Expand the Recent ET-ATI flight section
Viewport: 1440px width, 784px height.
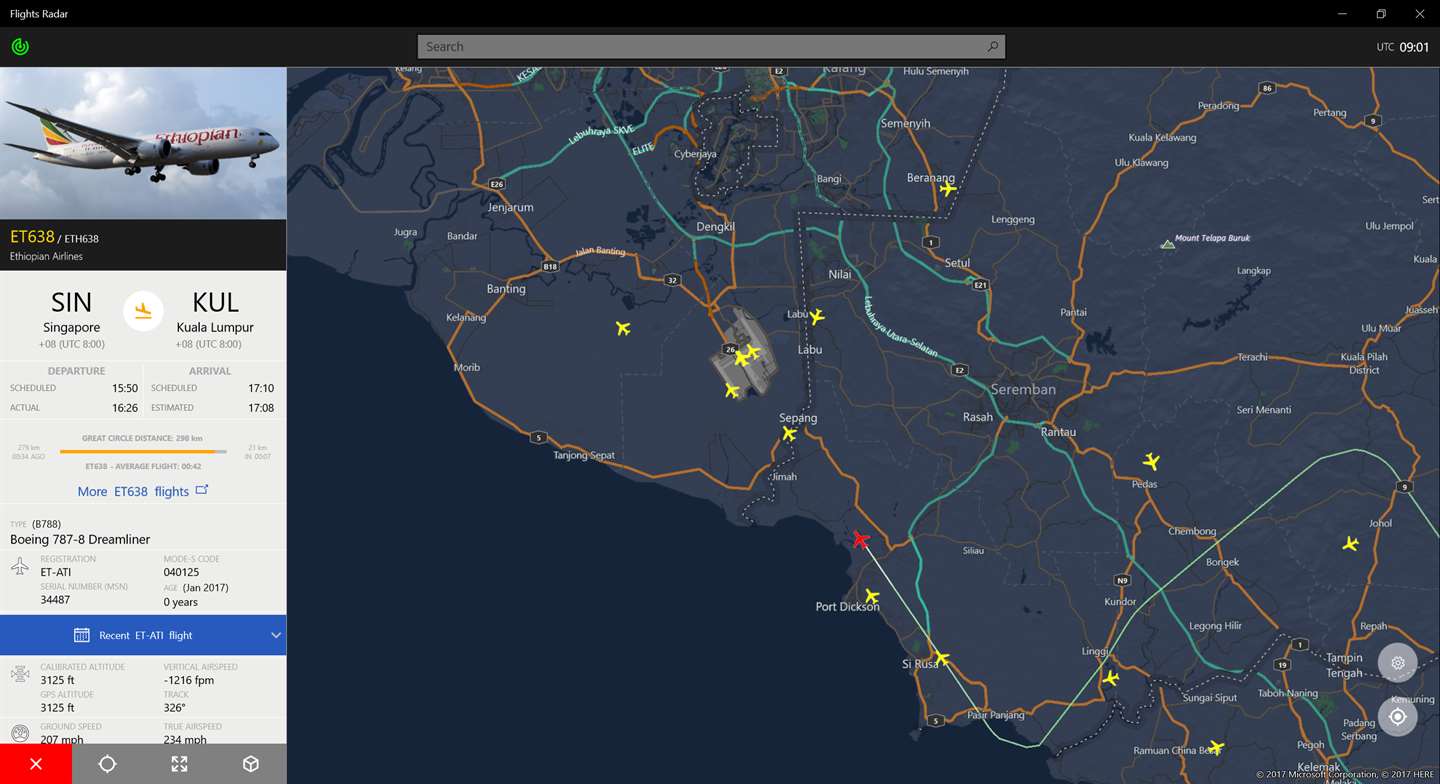143,635
